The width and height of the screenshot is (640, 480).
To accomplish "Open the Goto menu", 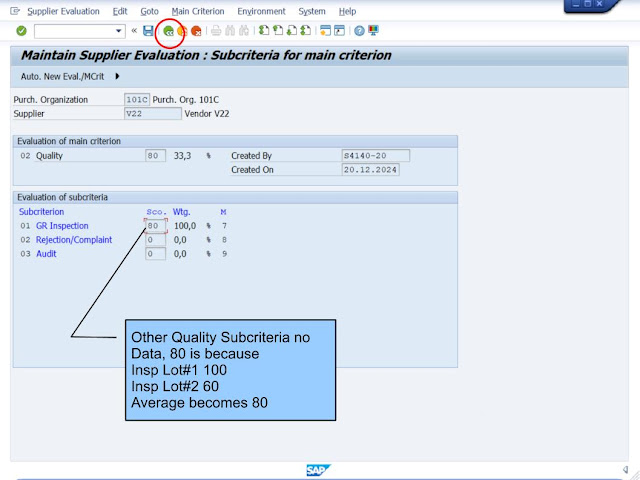I will click(149, 11).
